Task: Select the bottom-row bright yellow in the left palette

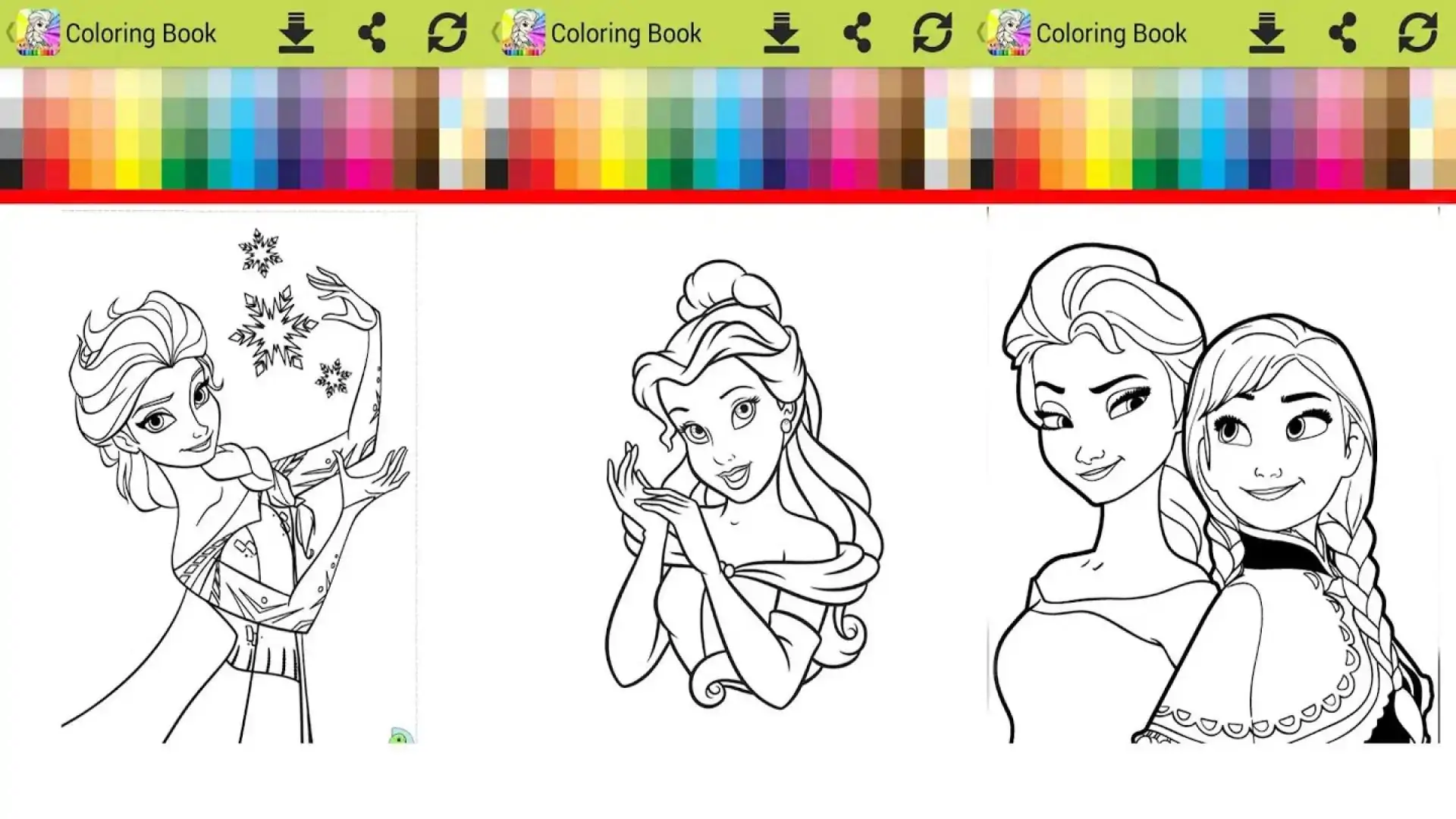Action: tap(127, 174)
